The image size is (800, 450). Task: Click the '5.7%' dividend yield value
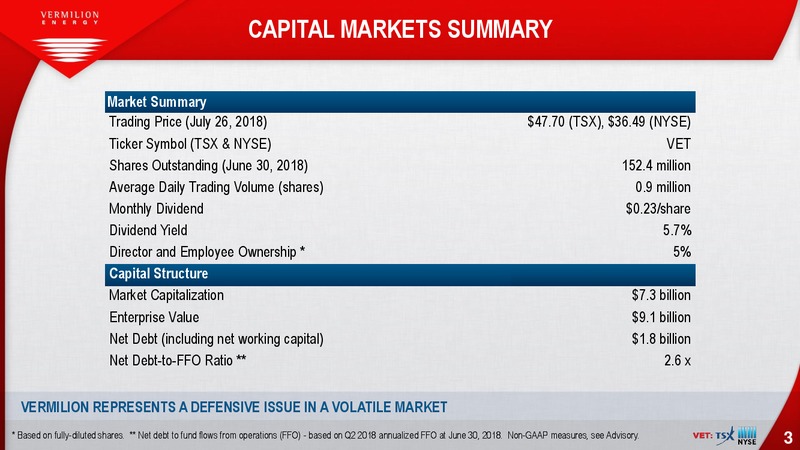[677, 231]
